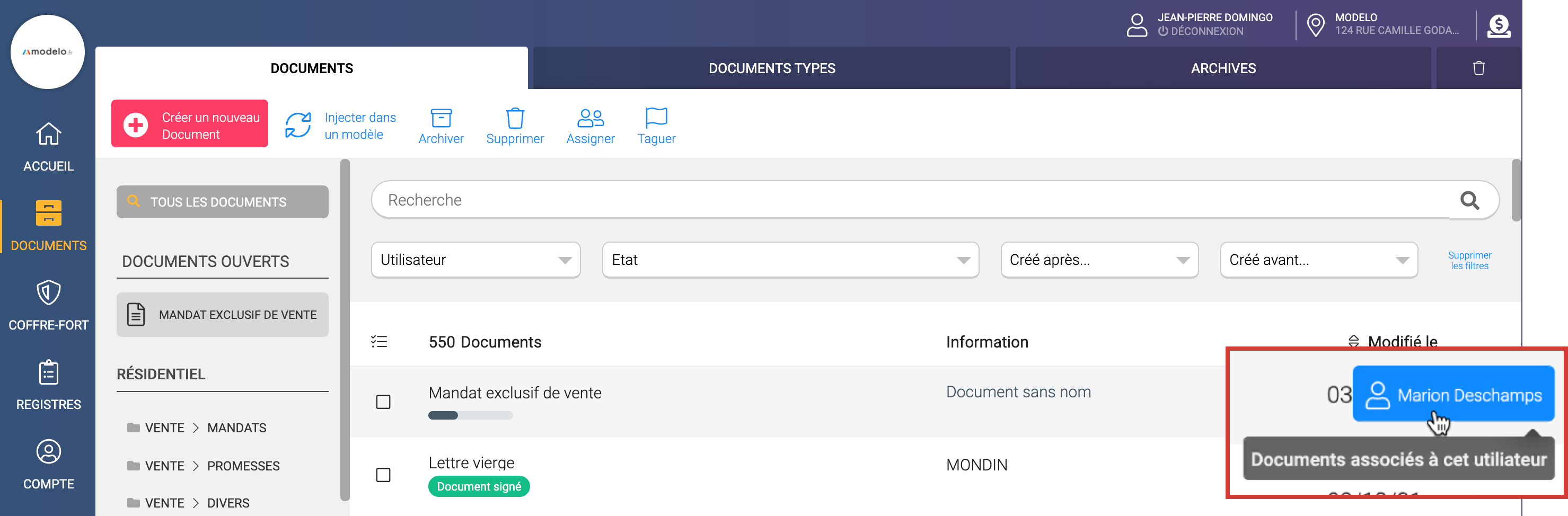This screenshot has height=516, width=1568.
Task: Switch to the Documents Types tab
Action: tap(771, 68)
